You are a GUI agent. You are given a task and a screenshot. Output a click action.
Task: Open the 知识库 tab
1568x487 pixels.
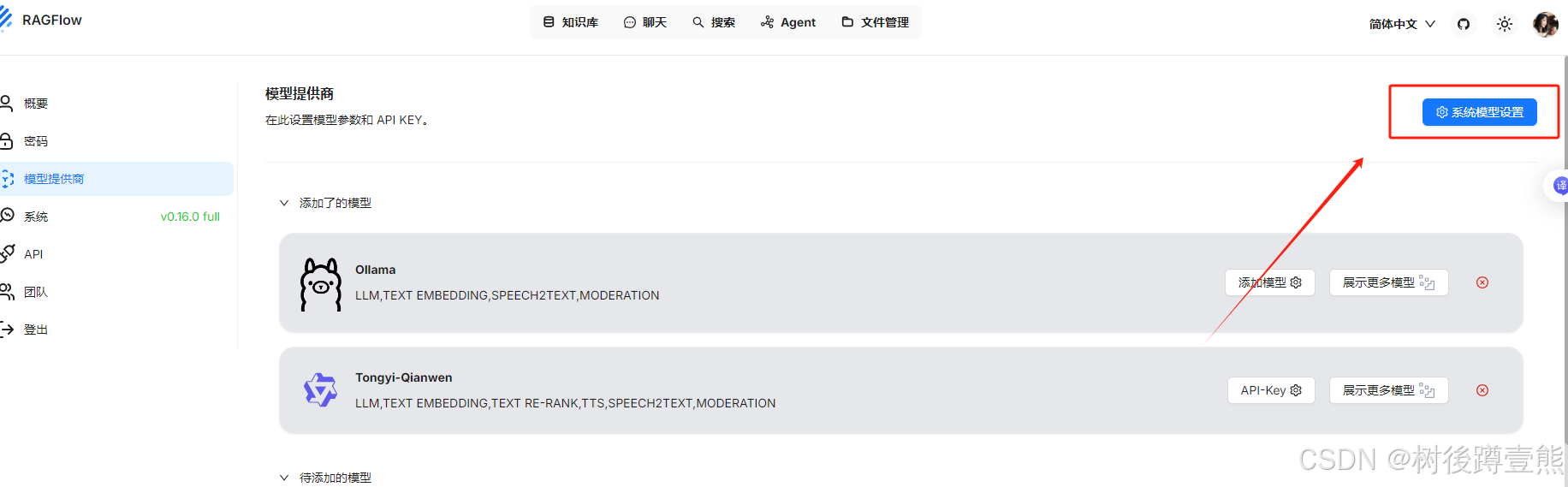point(571,22)
